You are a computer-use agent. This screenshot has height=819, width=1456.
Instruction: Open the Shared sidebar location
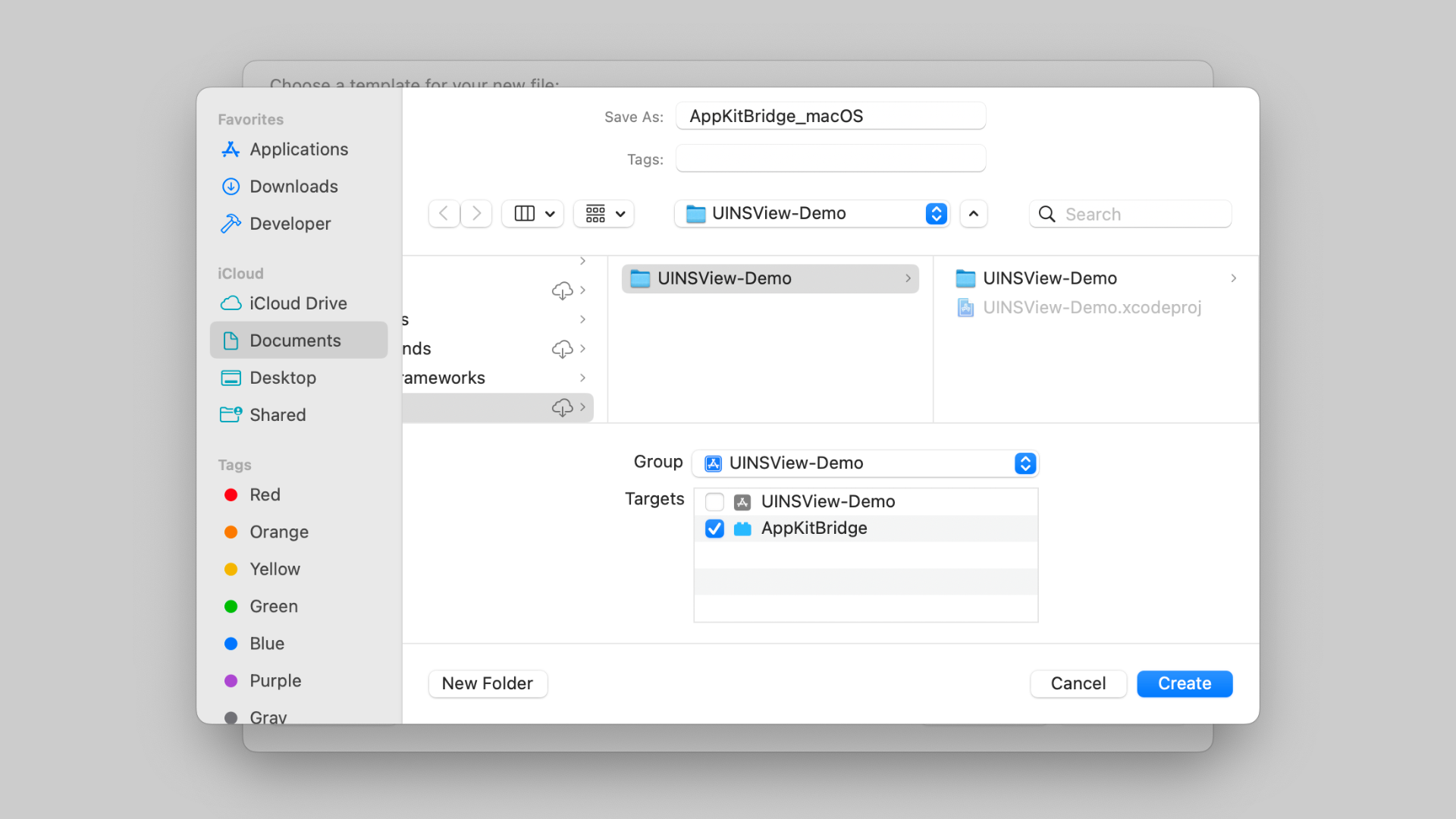(x=278, y=415)
